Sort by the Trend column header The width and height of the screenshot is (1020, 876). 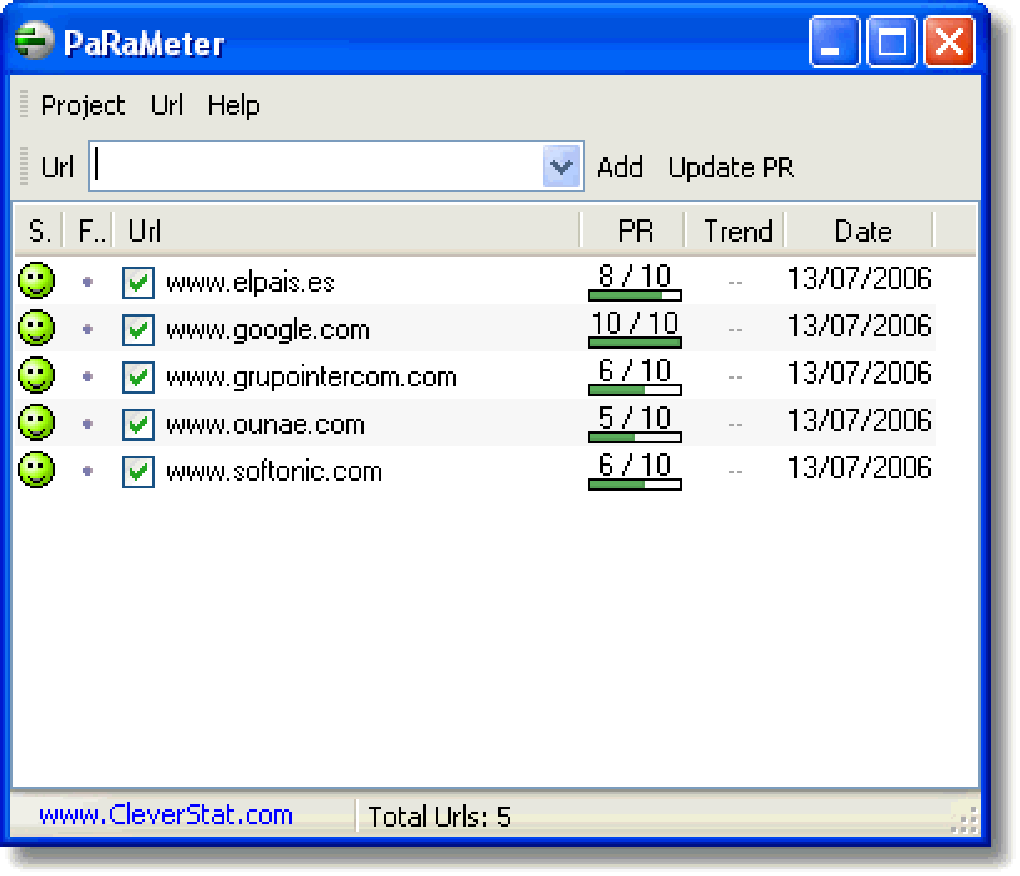click(x=736, y=231)
